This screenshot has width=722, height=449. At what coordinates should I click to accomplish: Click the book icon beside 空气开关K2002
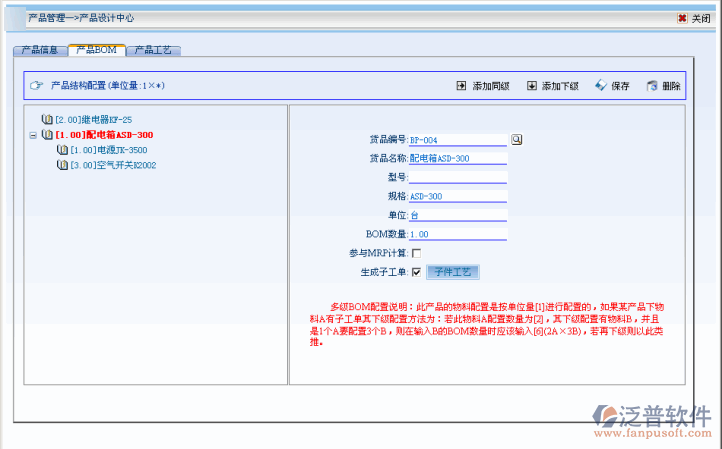point(62,165)
